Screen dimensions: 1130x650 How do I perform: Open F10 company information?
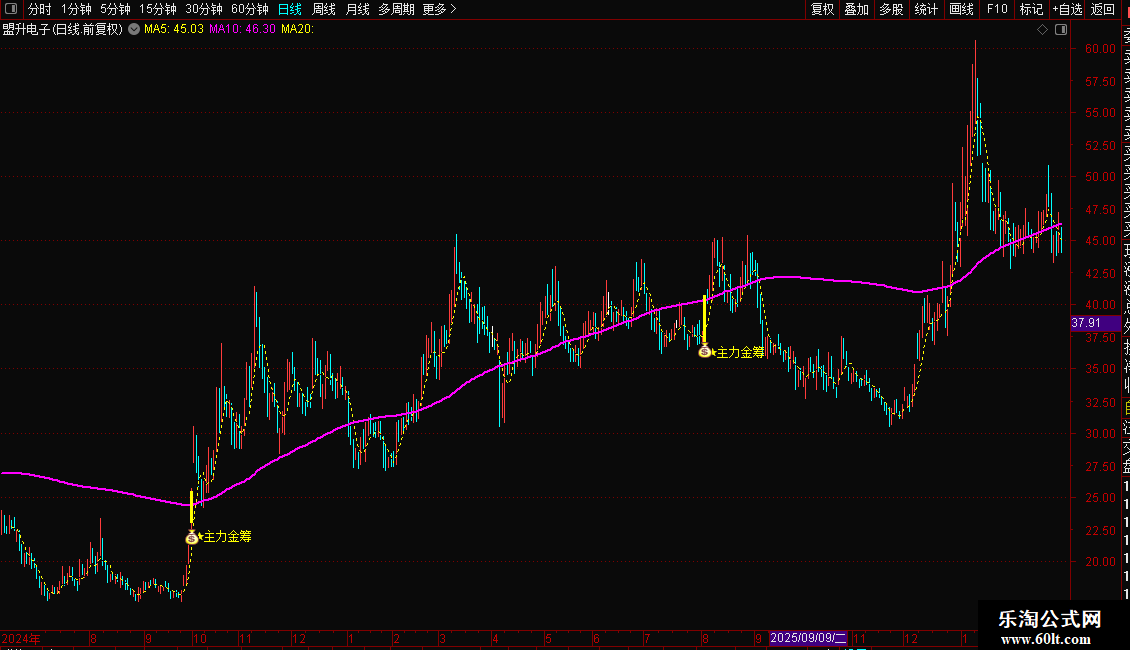[x=997, y=9]
